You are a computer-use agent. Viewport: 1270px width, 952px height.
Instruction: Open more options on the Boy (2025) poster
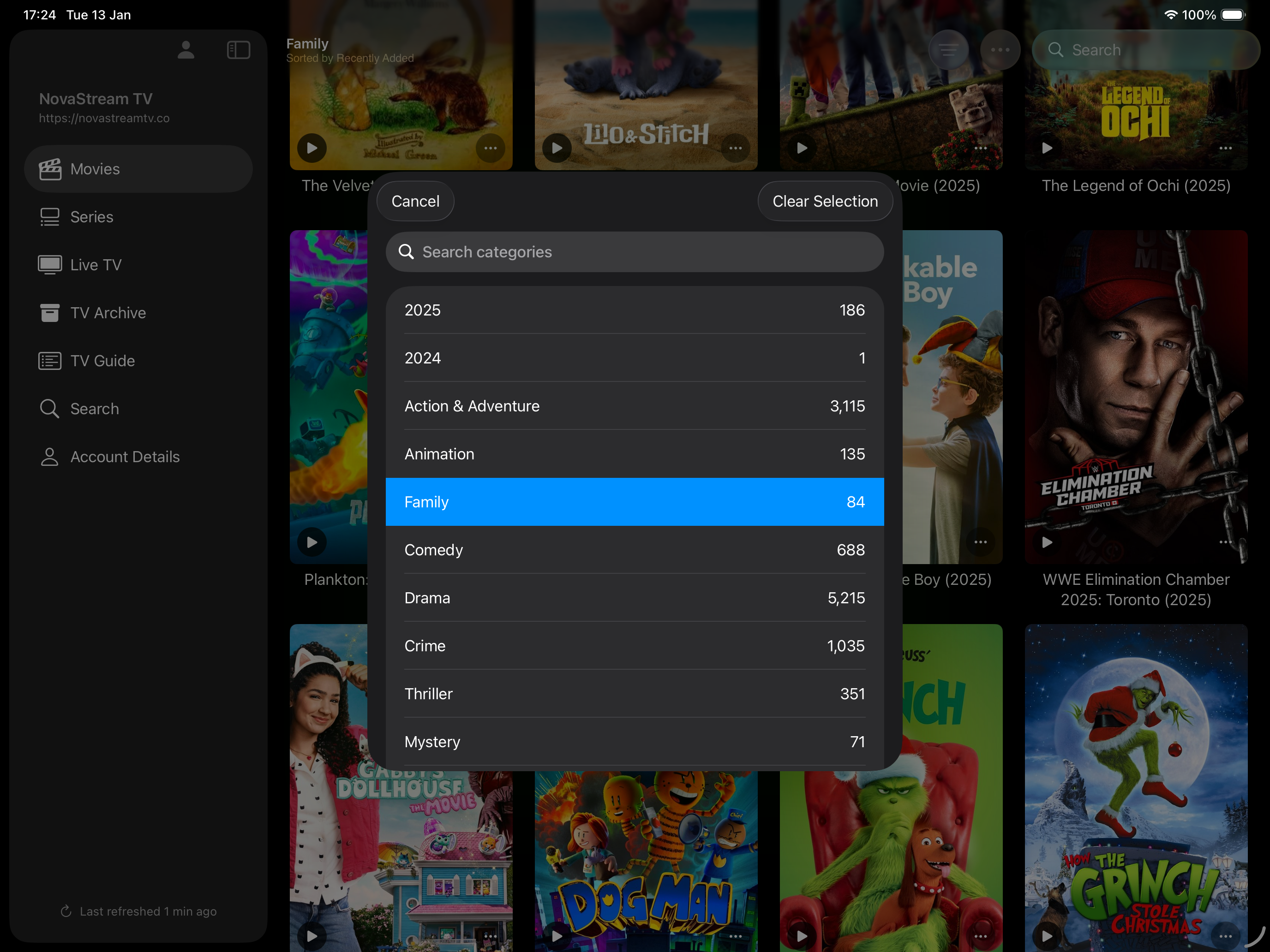click(981, 542)
